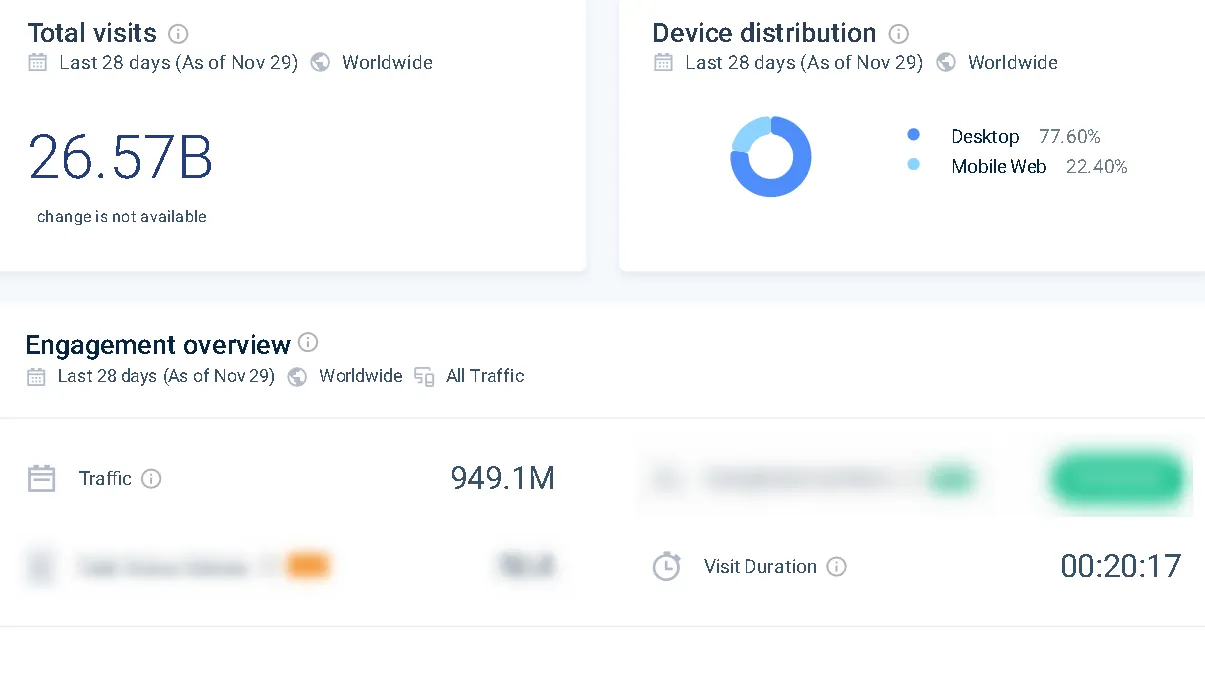Click Desktop 77.60% legend percentage

pyautogui.click(x=1070, y=137)
